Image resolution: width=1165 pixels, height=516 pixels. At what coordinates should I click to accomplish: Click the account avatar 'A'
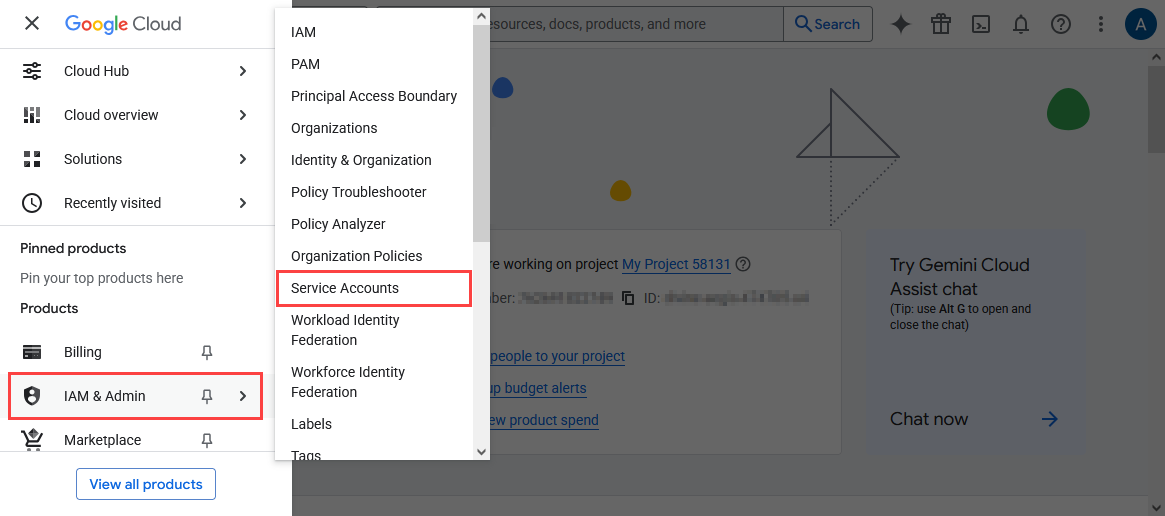tap(1141, 24)
